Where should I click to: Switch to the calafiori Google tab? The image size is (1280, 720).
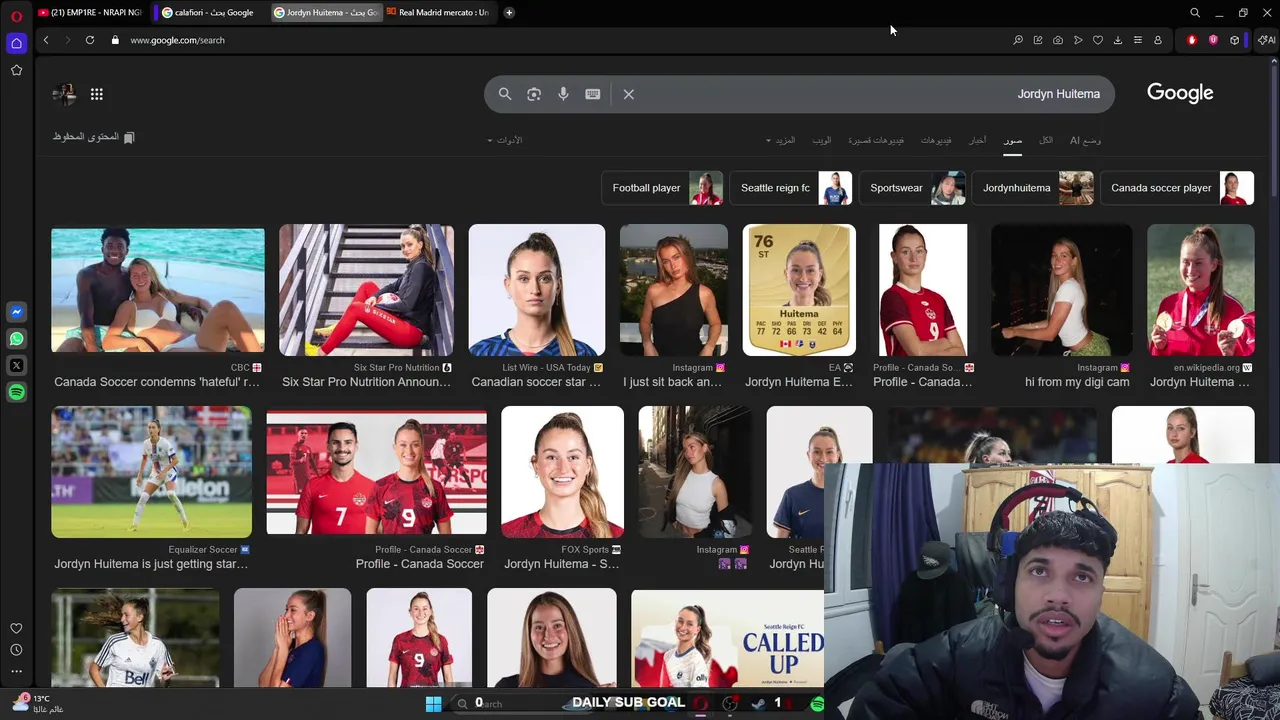(208, 13)
